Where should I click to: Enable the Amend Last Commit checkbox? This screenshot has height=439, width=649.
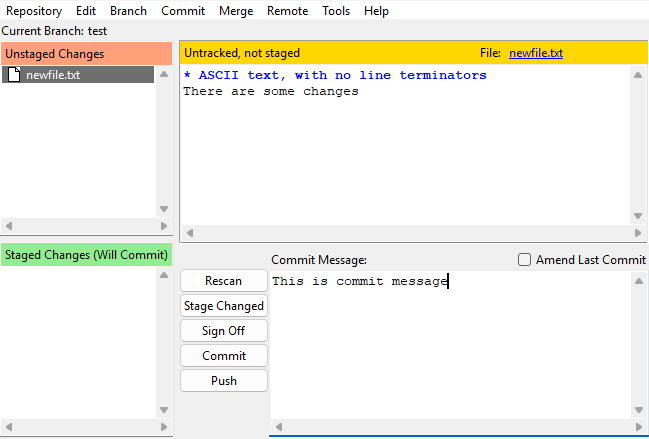coord(524,260)
